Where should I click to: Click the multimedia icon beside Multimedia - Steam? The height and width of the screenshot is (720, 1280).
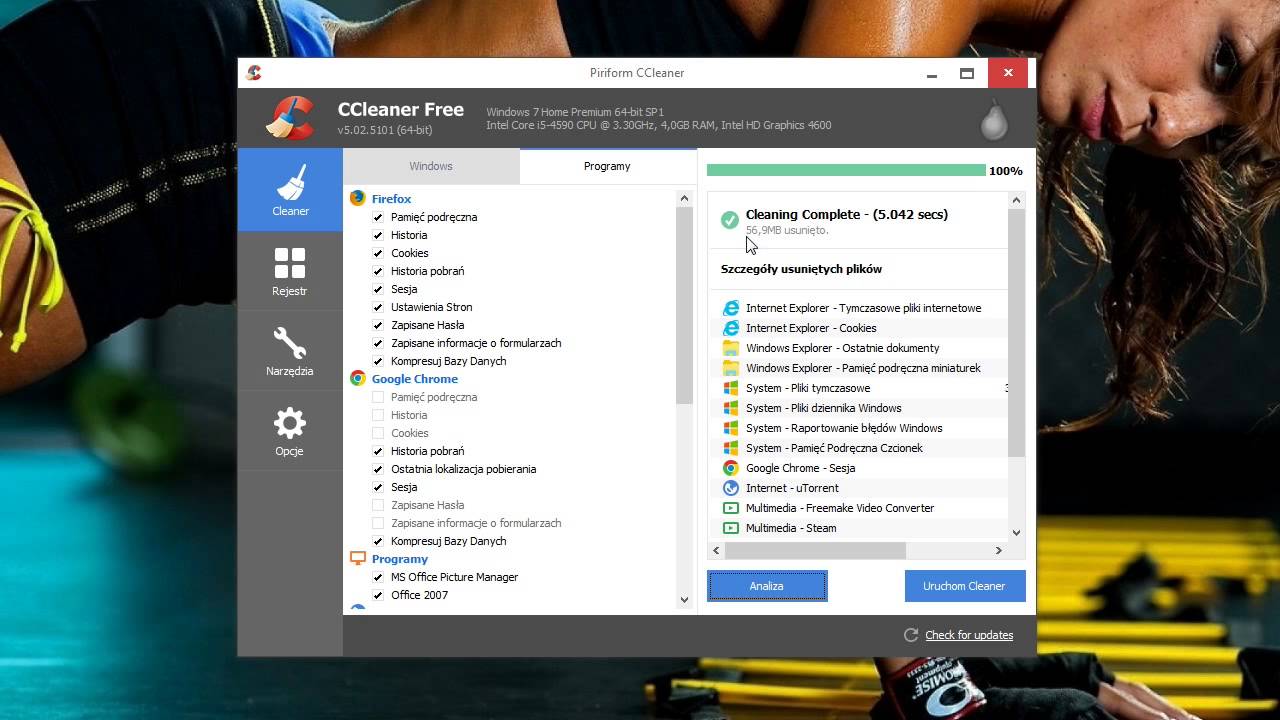pos(731,528)
